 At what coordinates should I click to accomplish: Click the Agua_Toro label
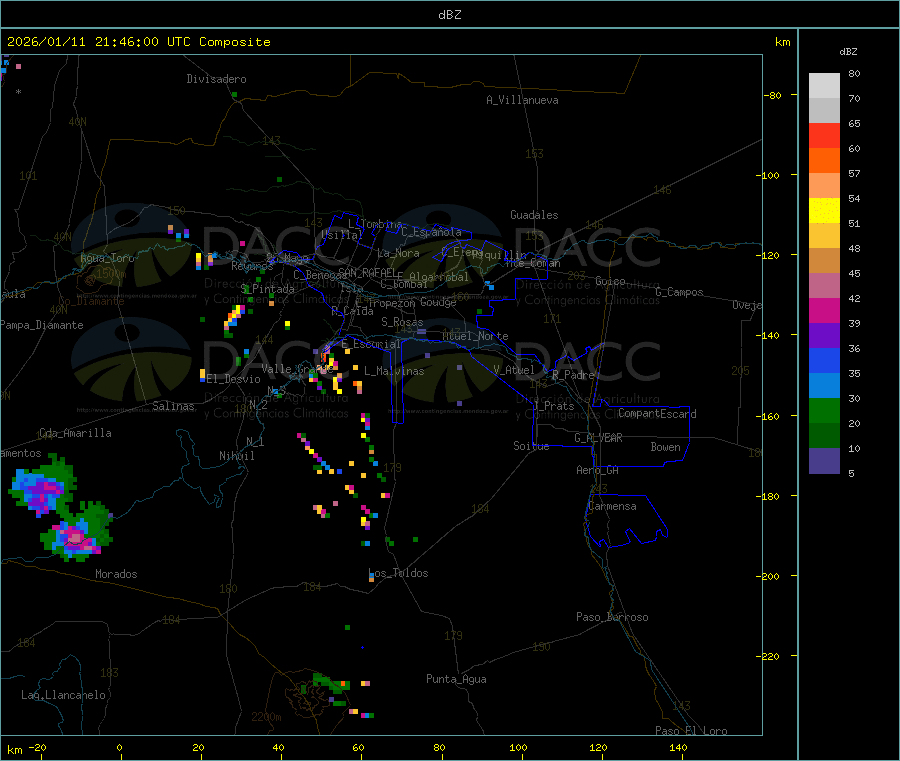[107, 258]
